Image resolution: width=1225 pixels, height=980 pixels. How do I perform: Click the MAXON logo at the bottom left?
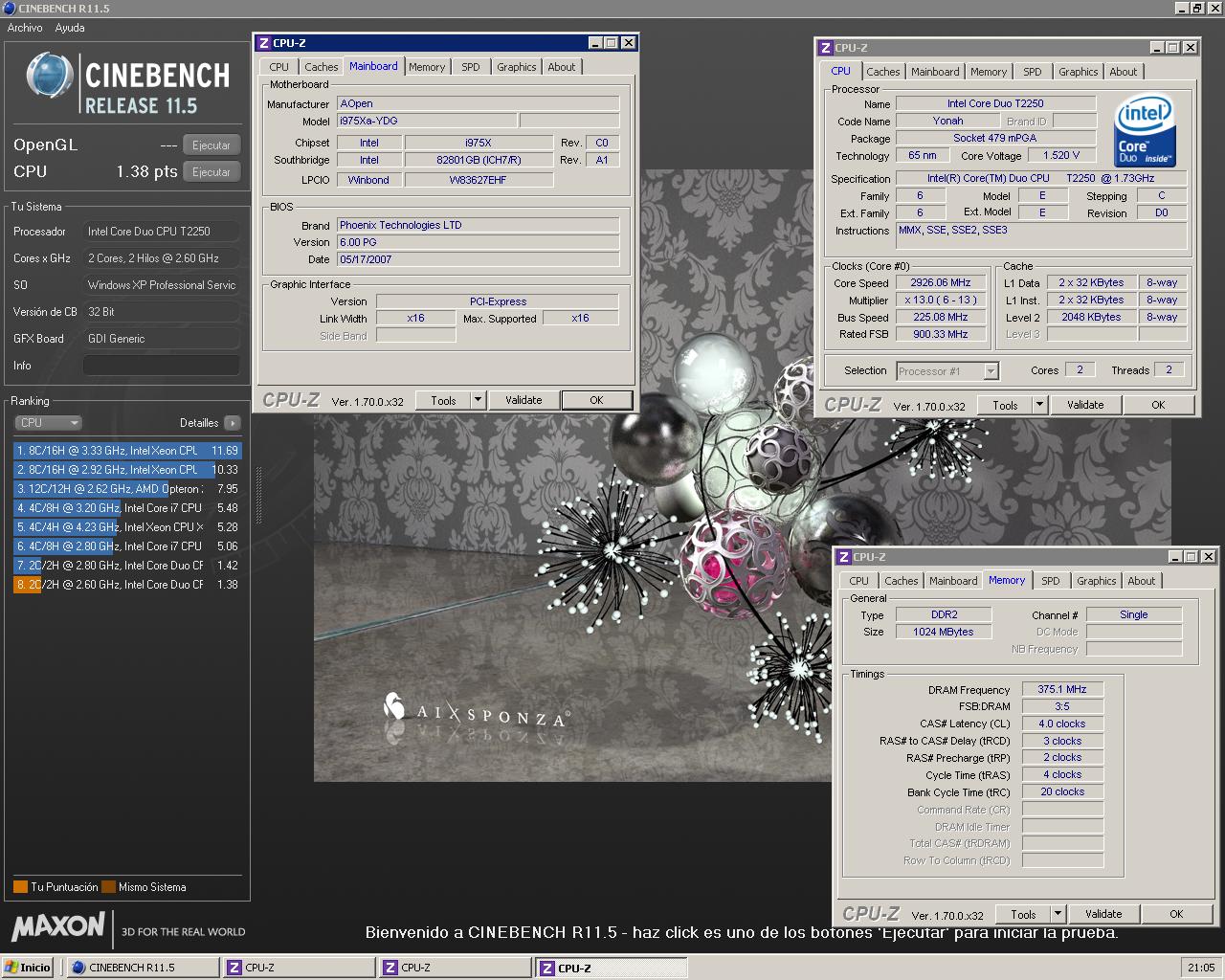coord(58,926)
